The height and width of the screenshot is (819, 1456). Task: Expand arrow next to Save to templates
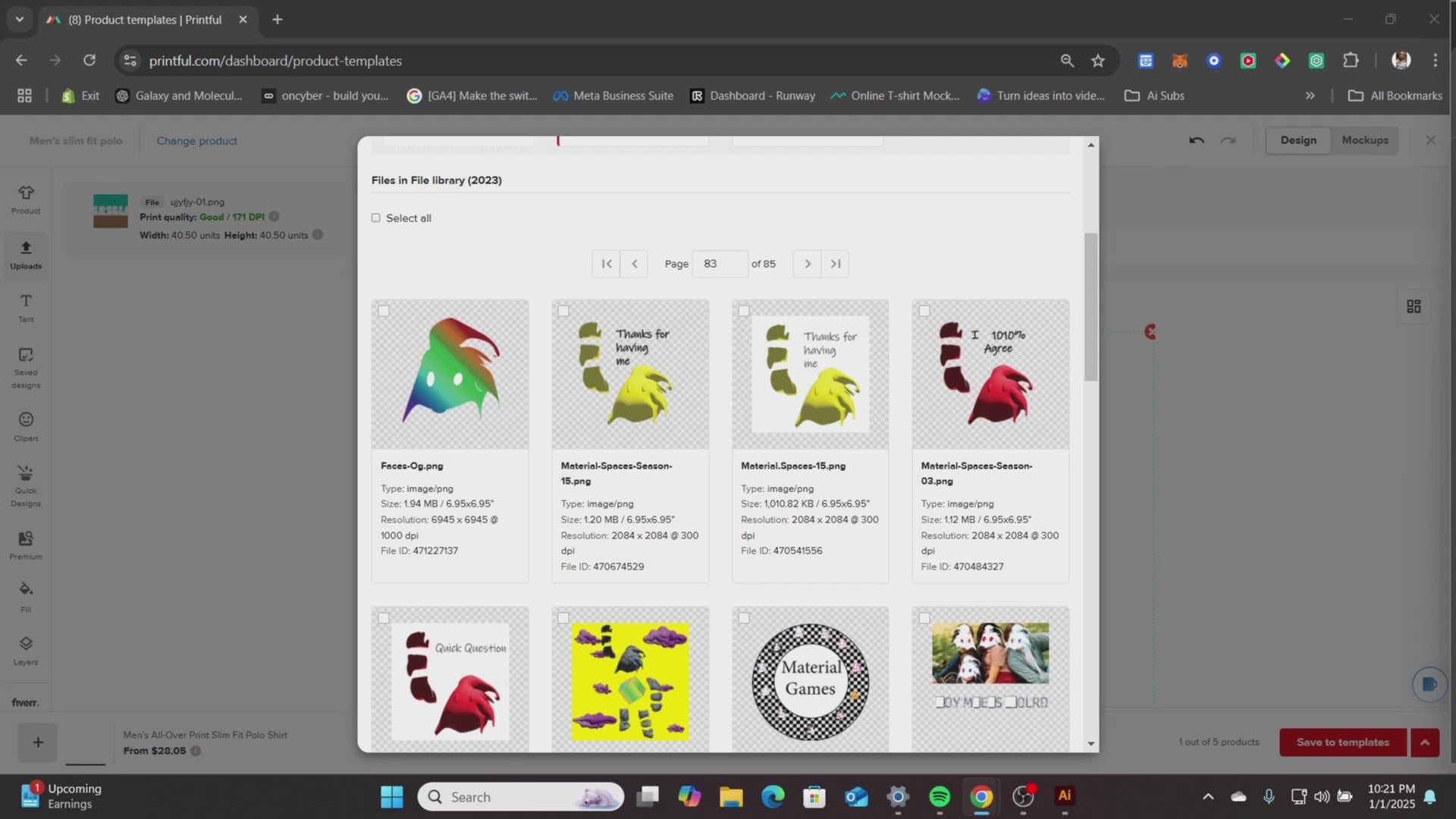1425,742
